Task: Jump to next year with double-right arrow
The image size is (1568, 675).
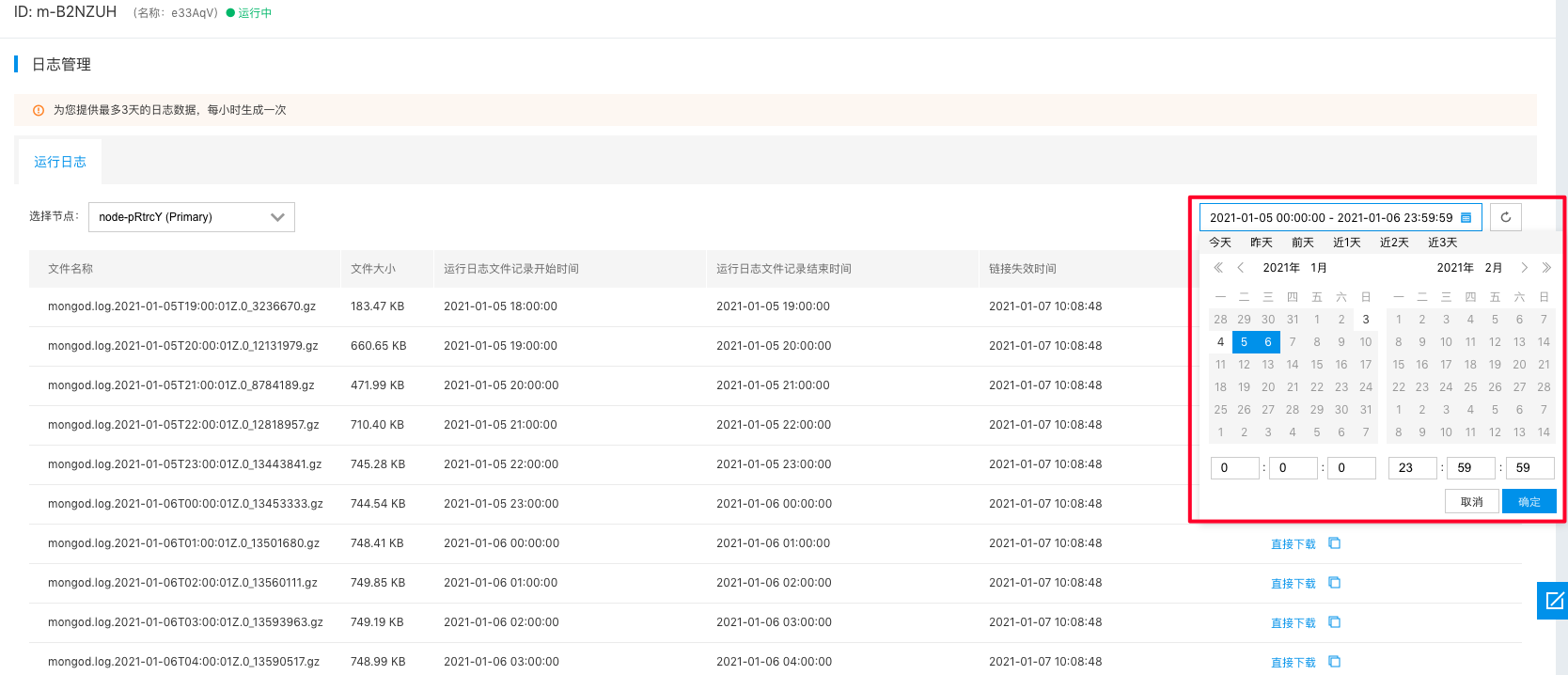Action: (1546, 268)
